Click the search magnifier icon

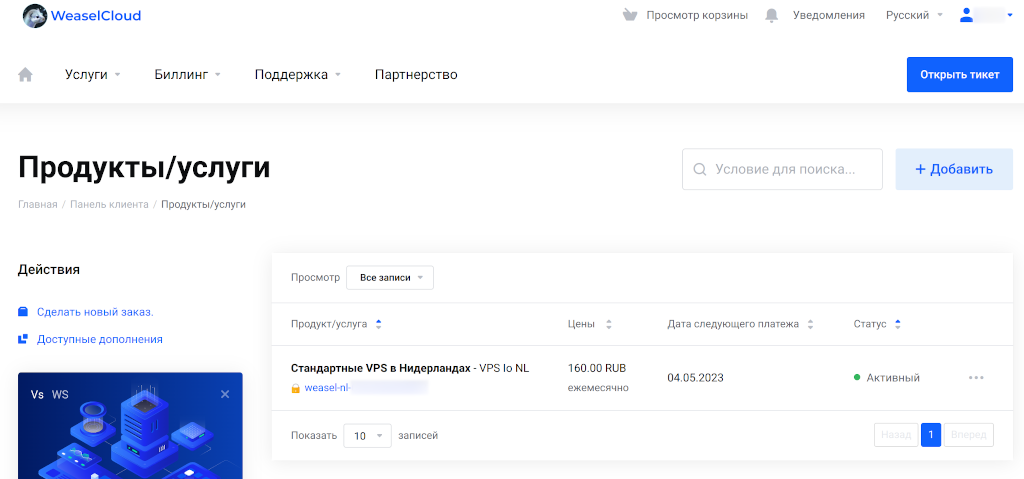point(699,169)
